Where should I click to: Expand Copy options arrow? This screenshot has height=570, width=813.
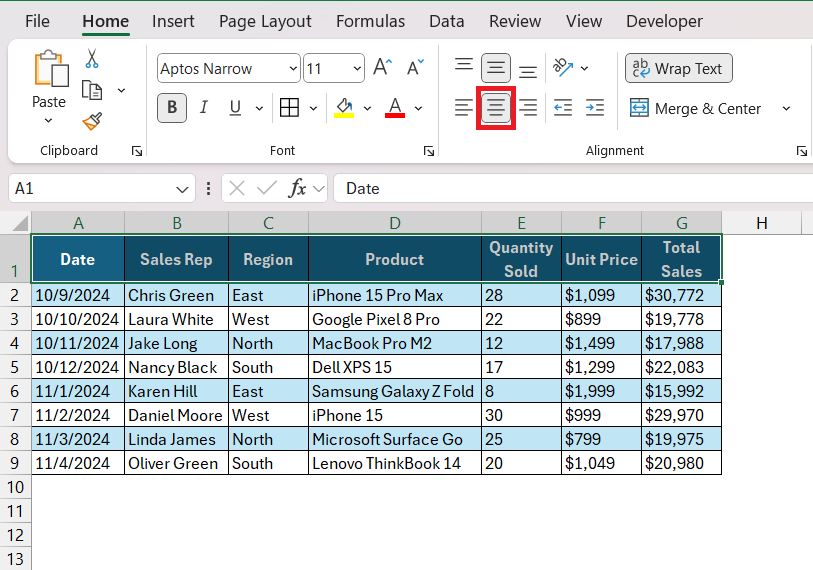tap(121, 90)
